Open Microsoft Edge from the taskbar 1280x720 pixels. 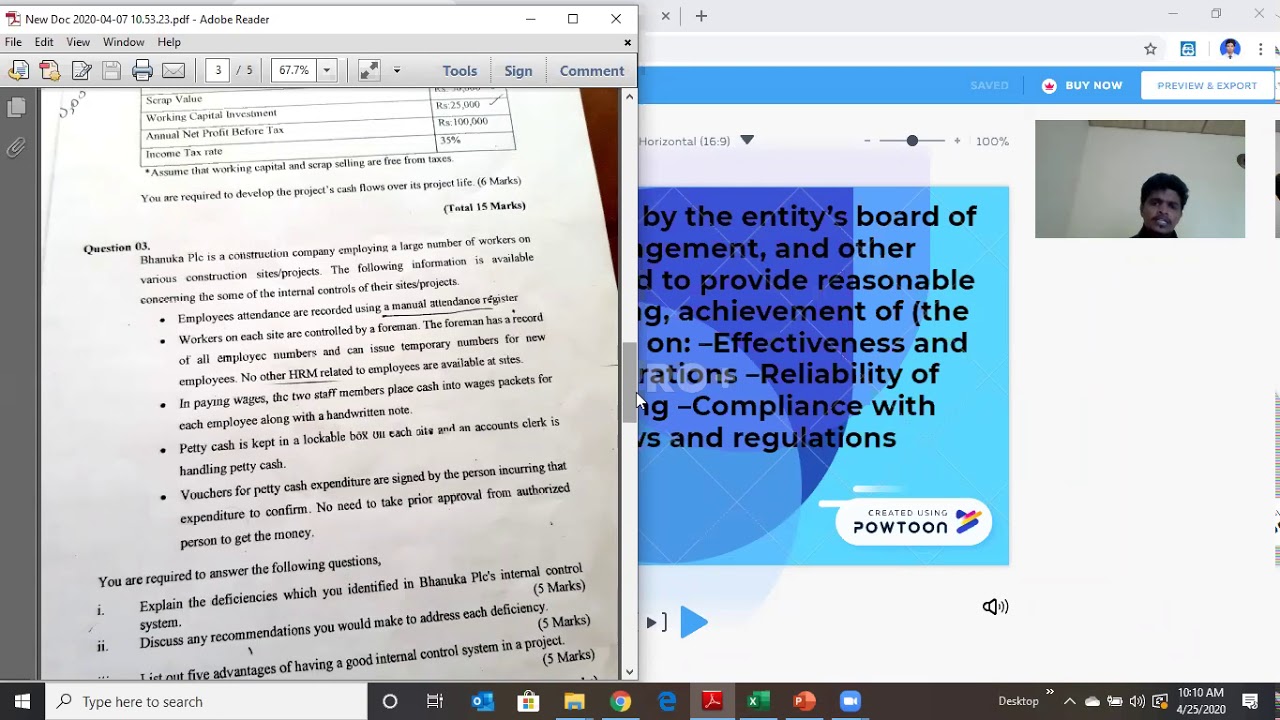667,701
